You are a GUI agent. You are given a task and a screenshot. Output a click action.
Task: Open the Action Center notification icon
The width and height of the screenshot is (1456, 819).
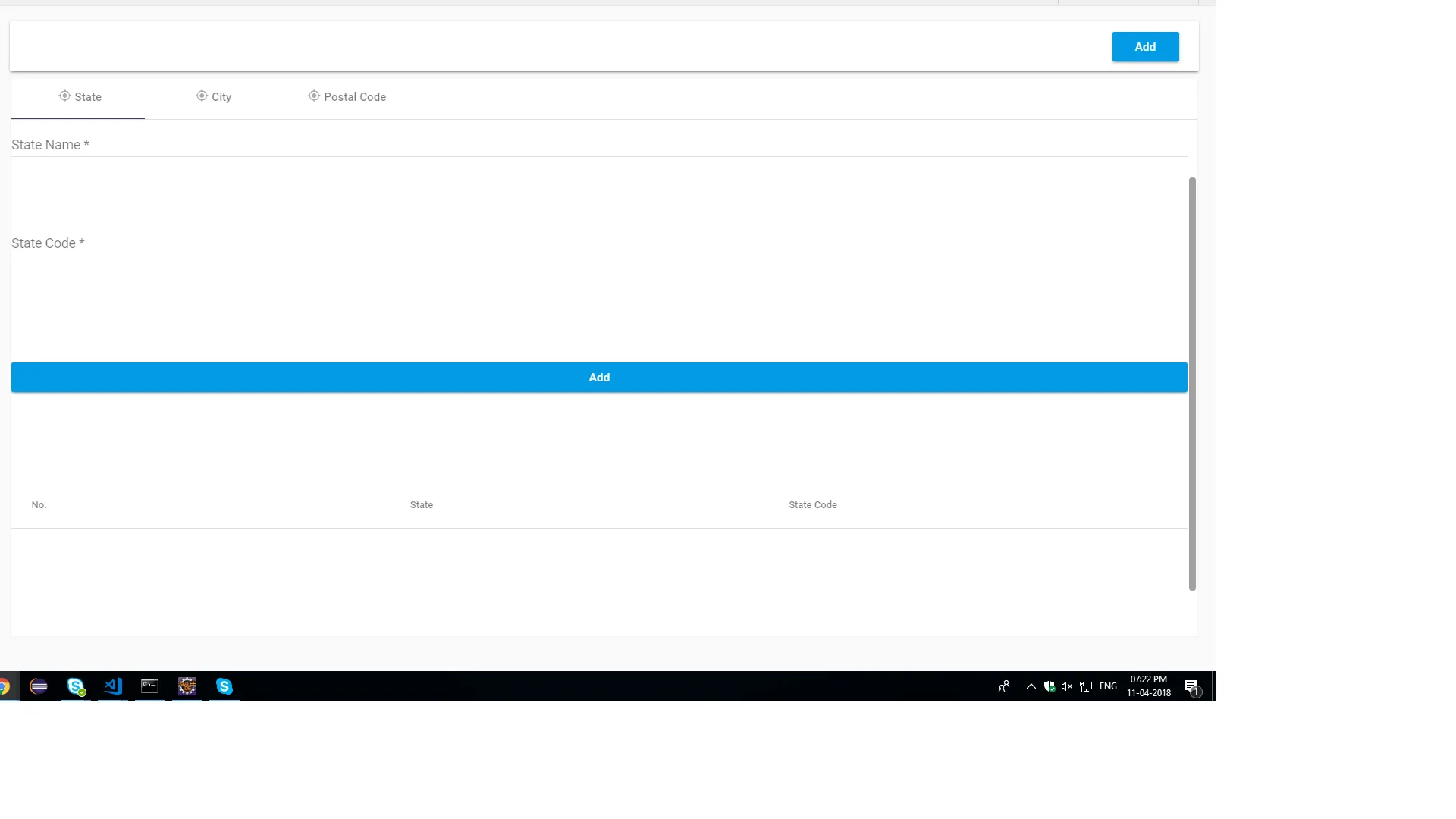pos(1191,686)
